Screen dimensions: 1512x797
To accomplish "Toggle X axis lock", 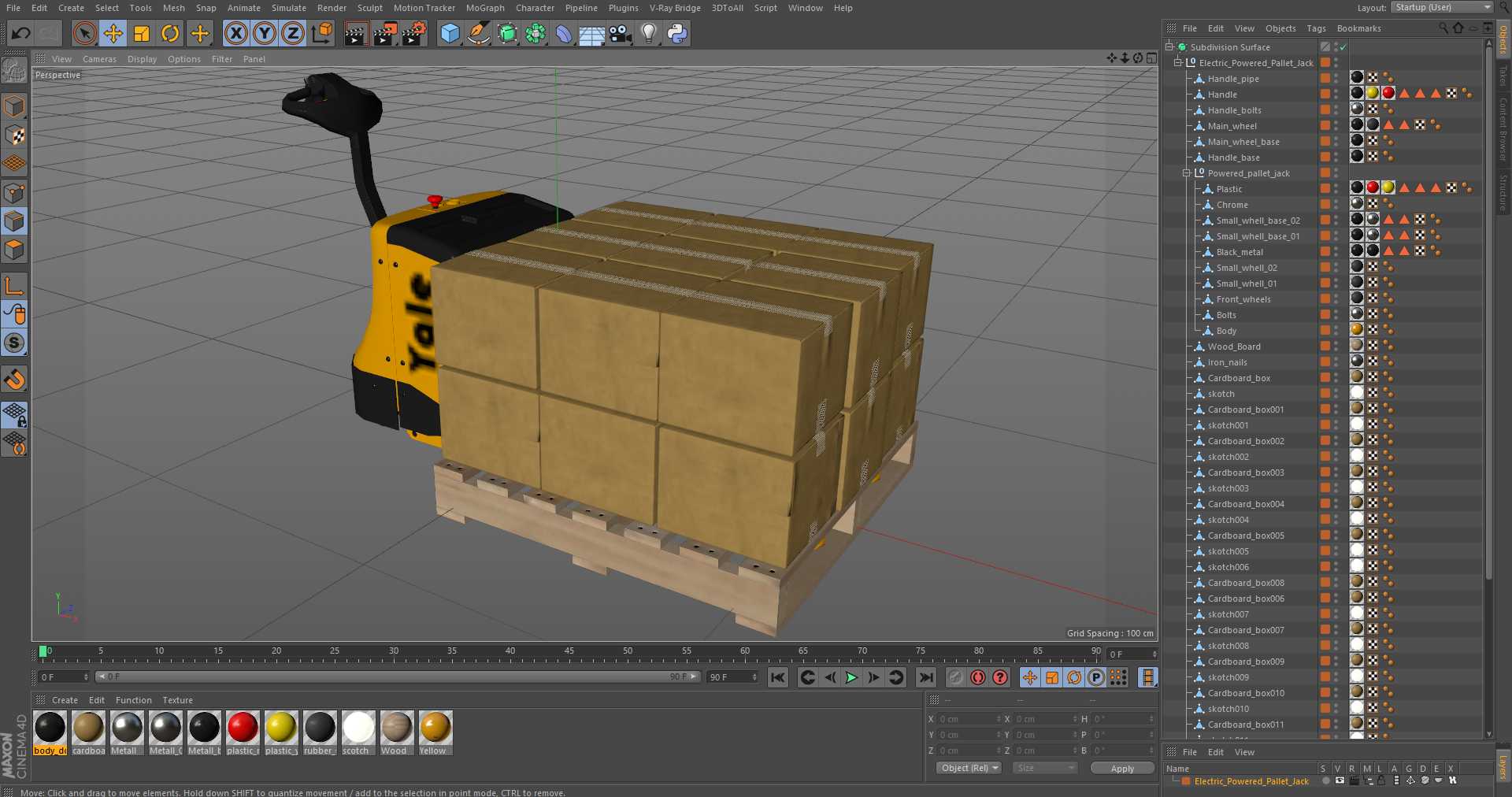I will point(235,33).
